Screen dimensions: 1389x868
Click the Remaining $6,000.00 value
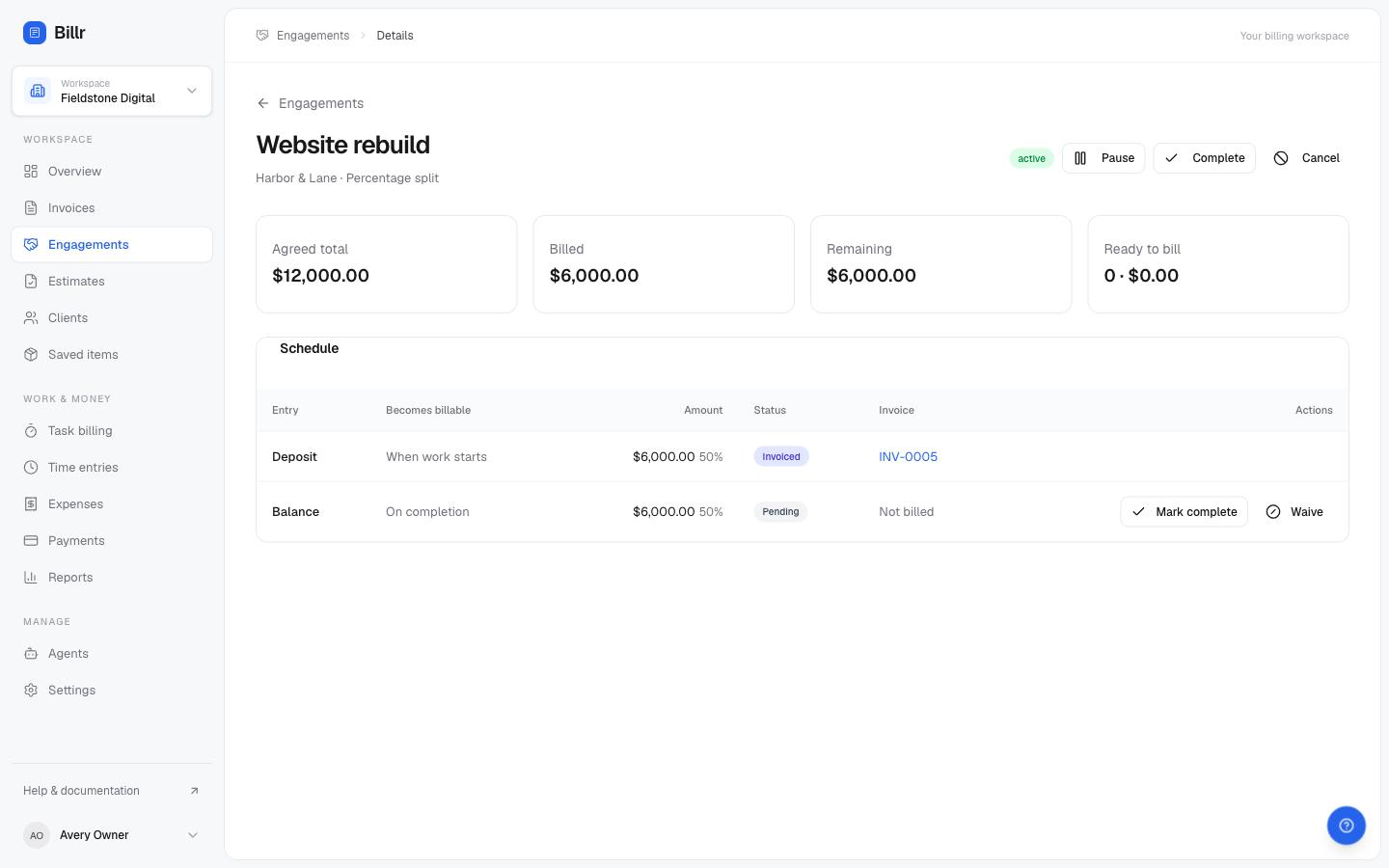pyautogui.click(x=871, y=276)
